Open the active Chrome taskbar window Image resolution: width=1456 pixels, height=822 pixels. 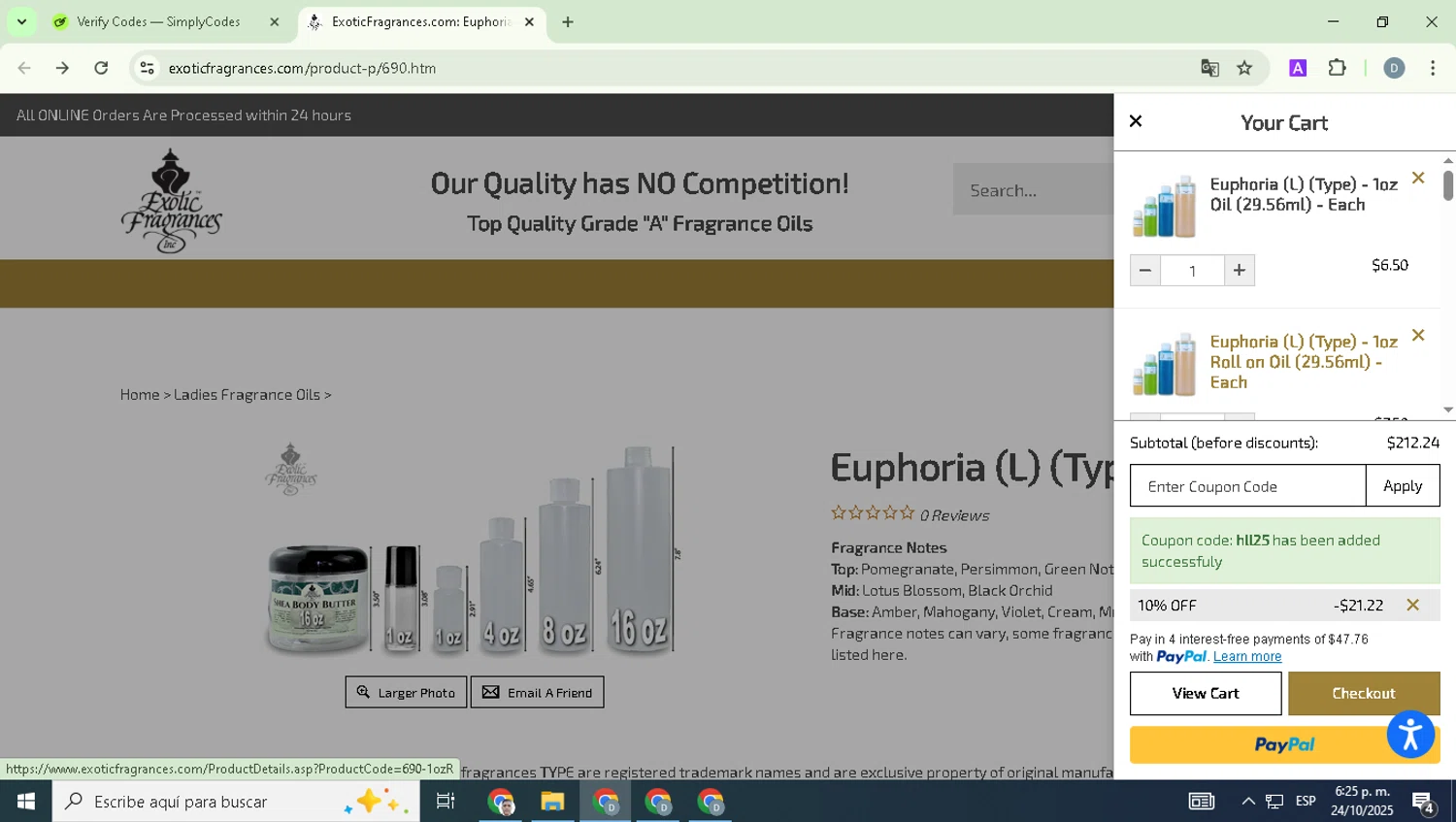coord(606,802)
